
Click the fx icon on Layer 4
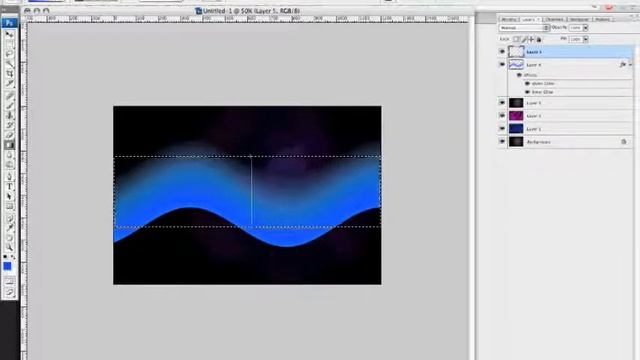coord(623,64)
